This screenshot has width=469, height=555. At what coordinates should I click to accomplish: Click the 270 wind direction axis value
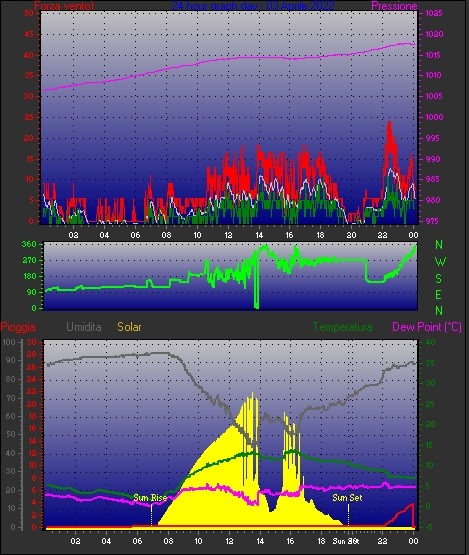(29, 261)
